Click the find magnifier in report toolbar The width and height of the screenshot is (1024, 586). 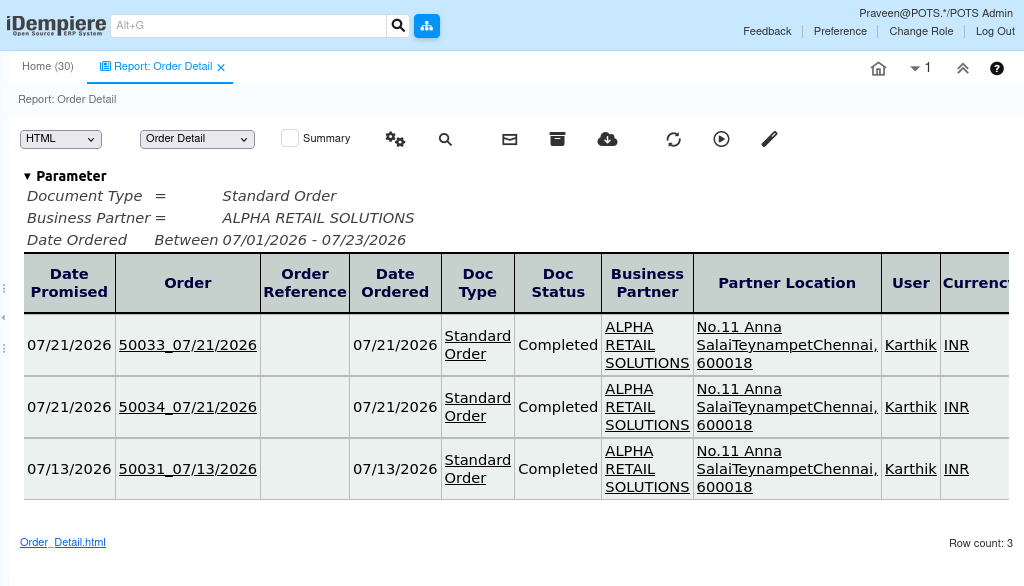[x=445, y=139]
